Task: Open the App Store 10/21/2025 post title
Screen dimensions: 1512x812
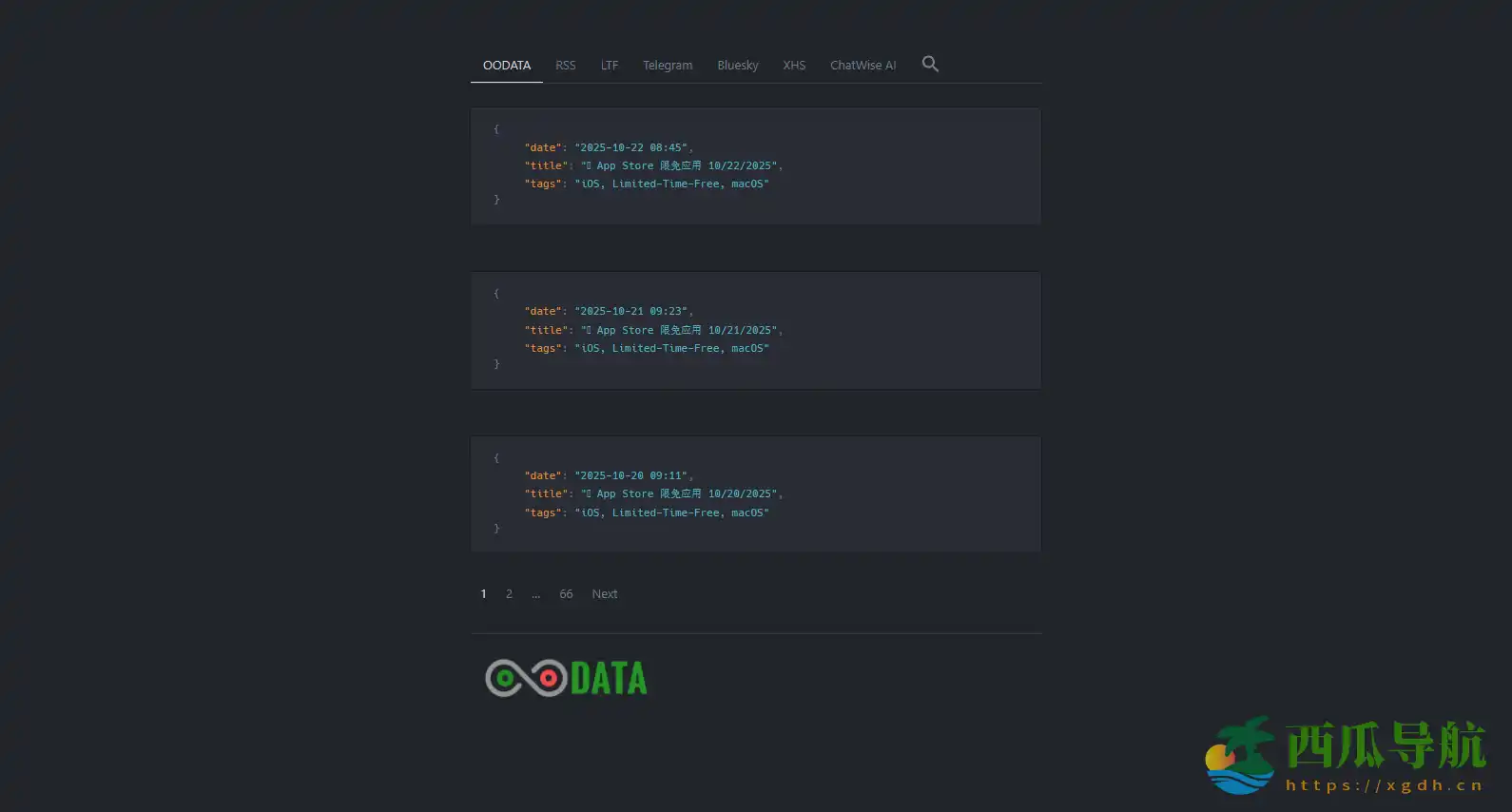Action: coord(680,330)
